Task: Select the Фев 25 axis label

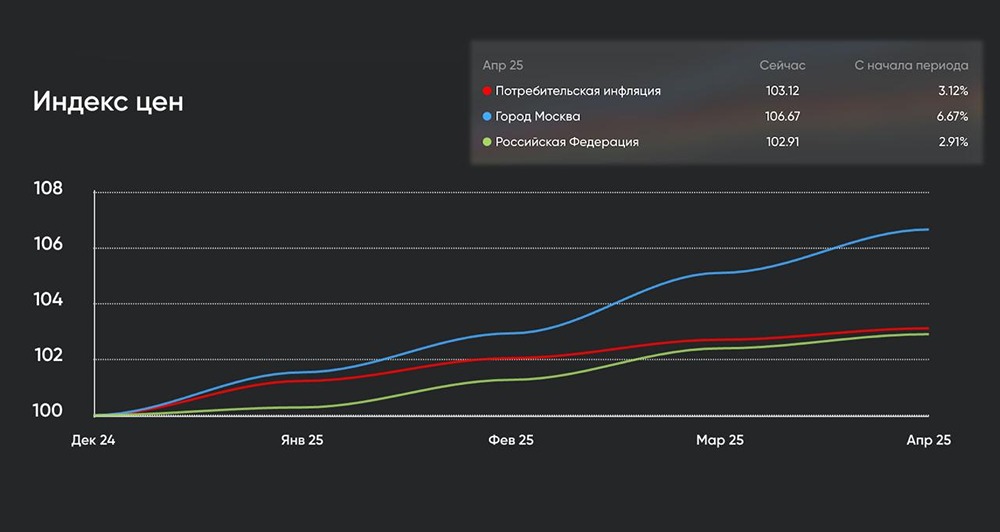Action: 511,440
